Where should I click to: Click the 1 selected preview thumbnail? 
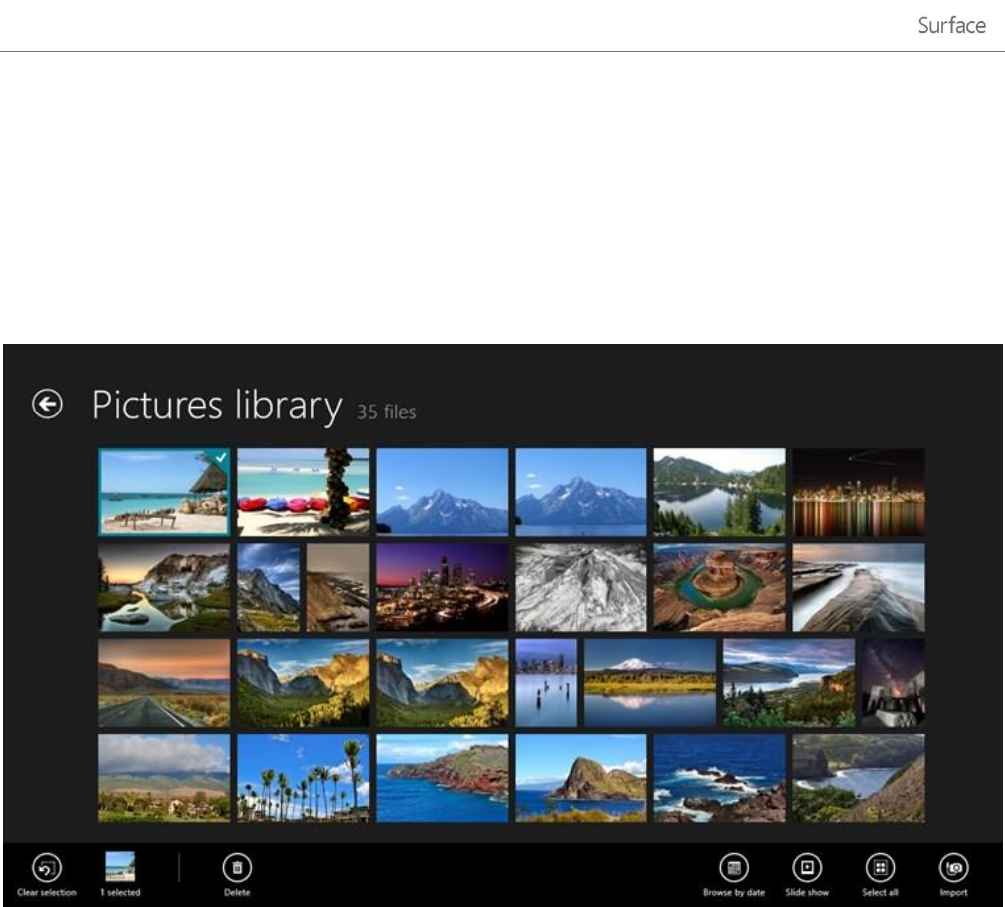click(120, 866)
